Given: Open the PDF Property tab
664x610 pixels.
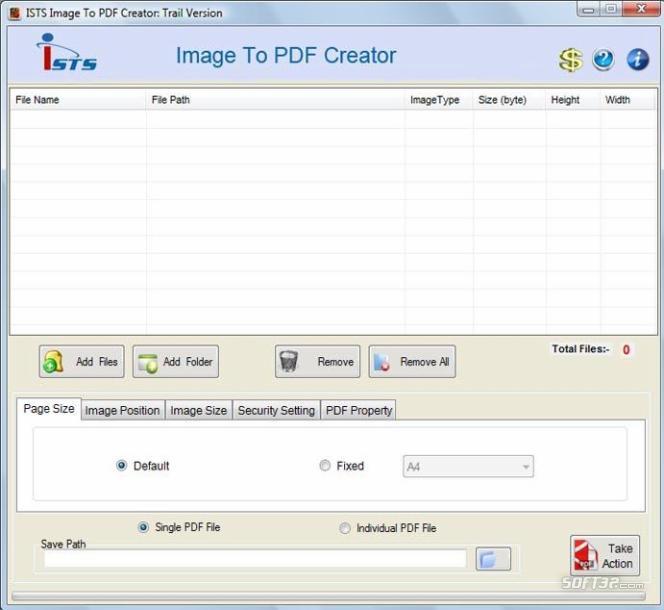Looking at the screenshot, I should [359, 410].
